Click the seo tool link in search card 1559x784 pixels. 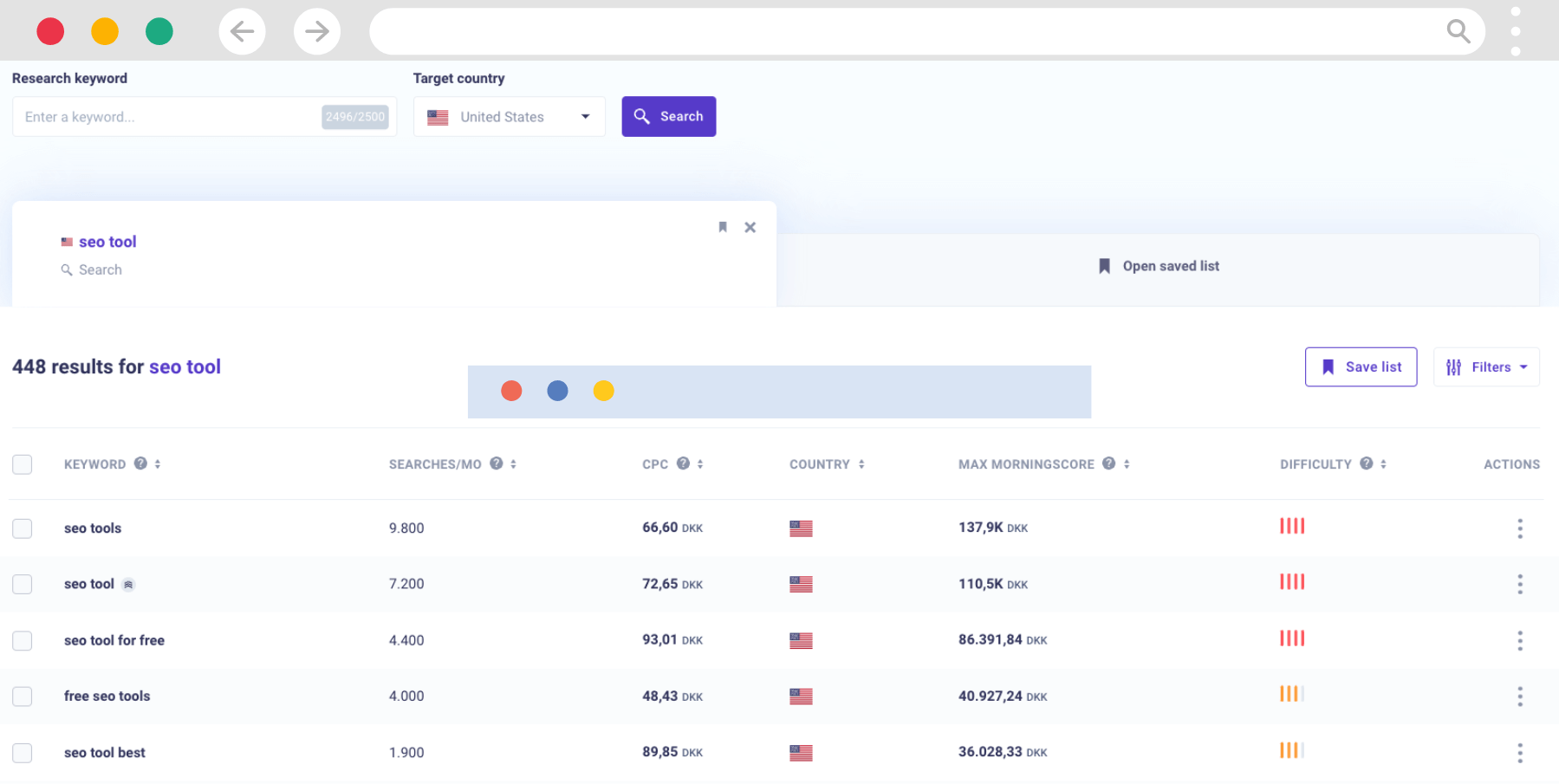click(x=107, y=242)
